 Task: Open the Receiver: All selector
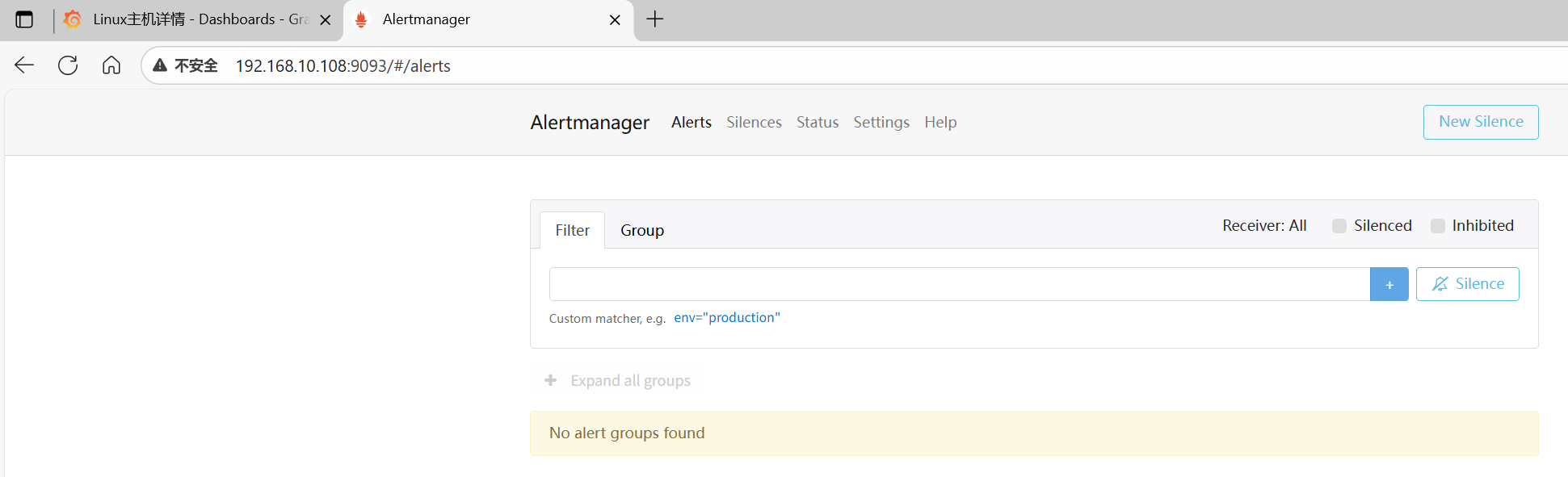click(x=1264, y=226)
